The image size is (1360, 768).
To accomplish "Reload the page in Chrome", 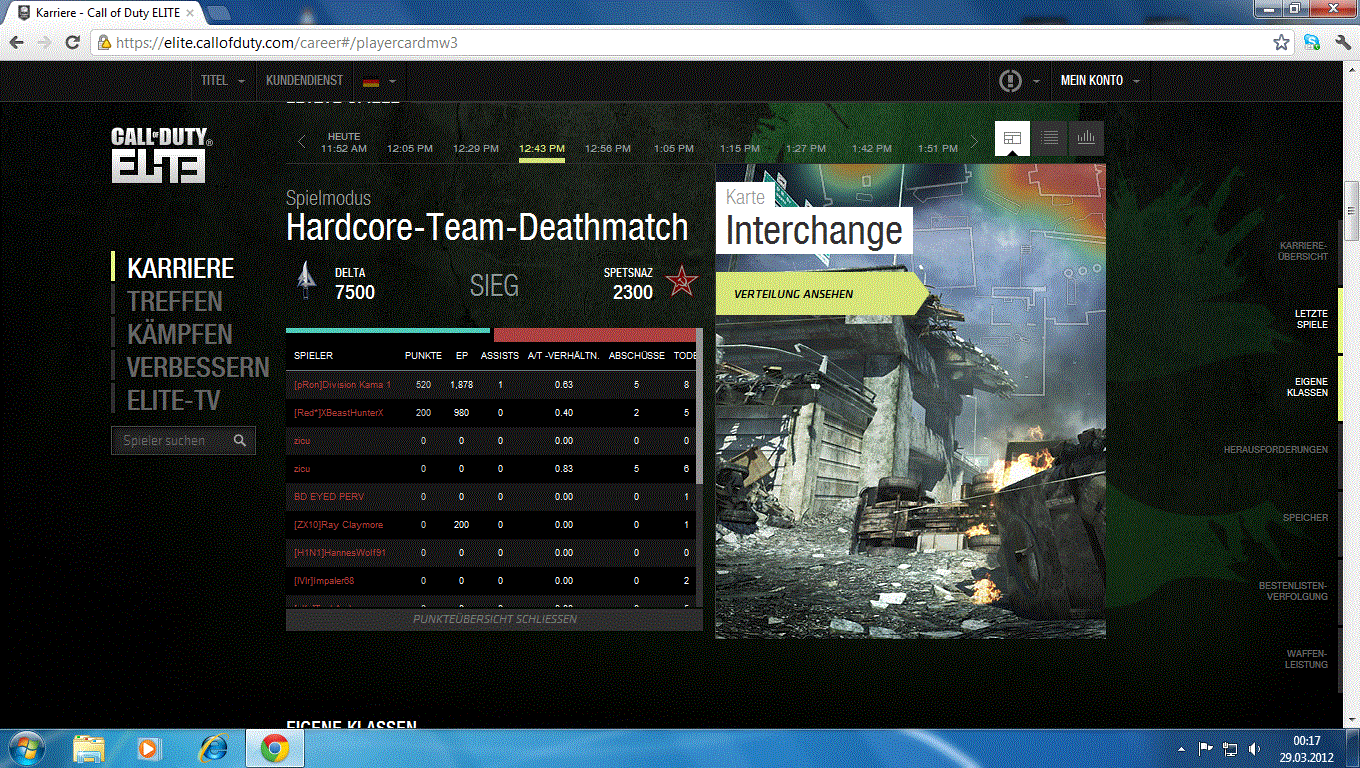I will 72,43.
